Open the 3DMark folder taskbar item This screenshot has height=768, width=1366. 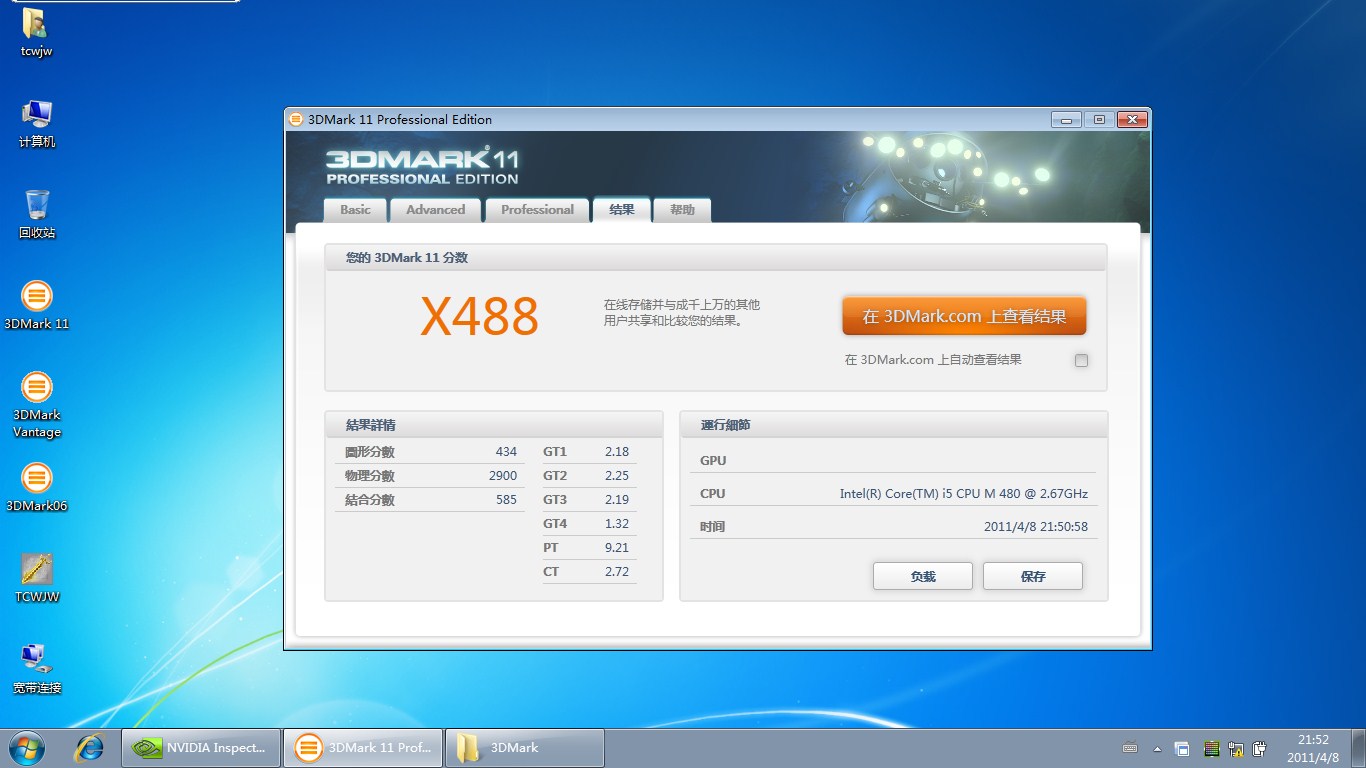tap(524, 747)
